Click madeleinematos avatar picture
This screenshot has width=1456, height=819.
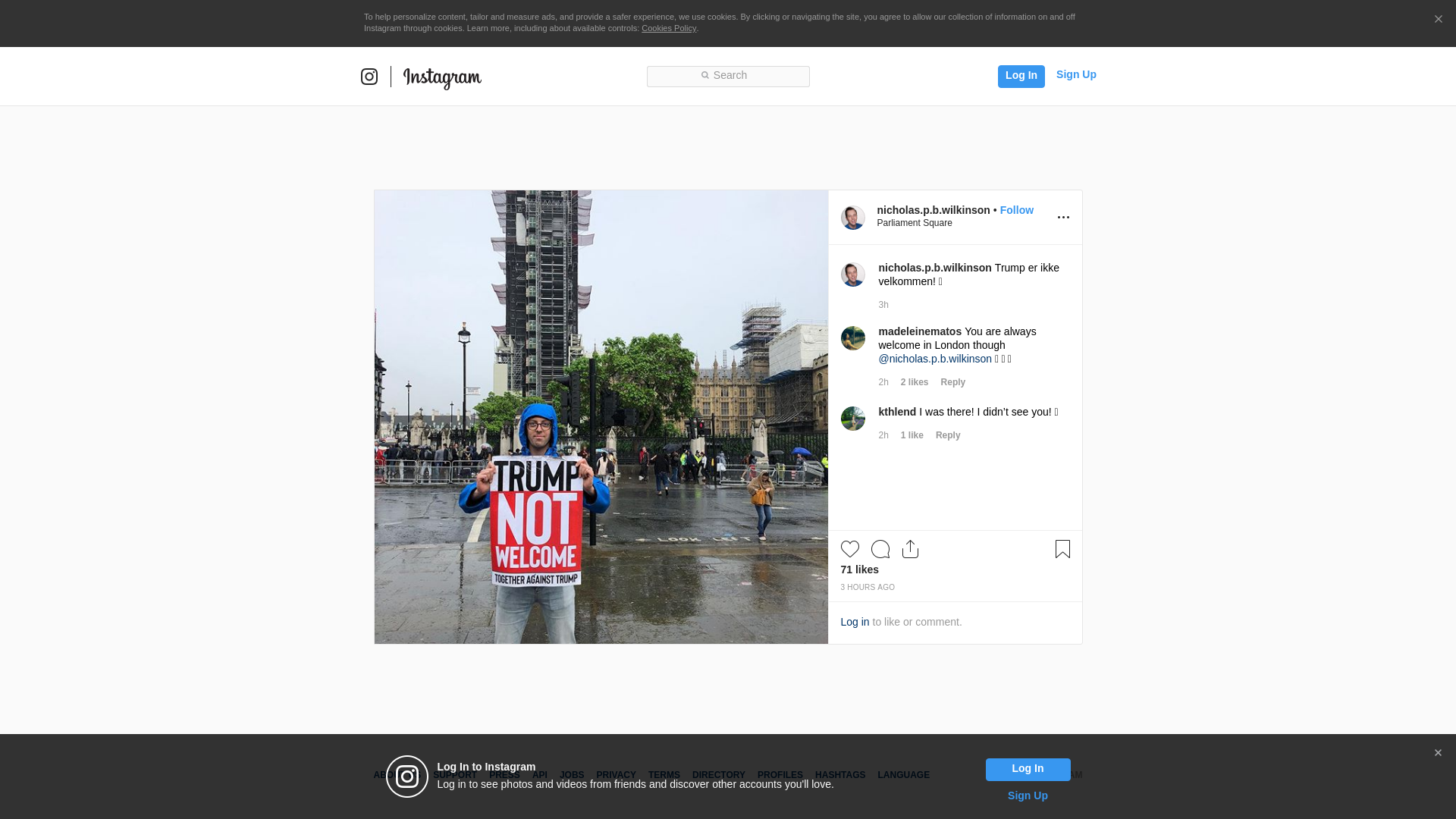[852, 338]
